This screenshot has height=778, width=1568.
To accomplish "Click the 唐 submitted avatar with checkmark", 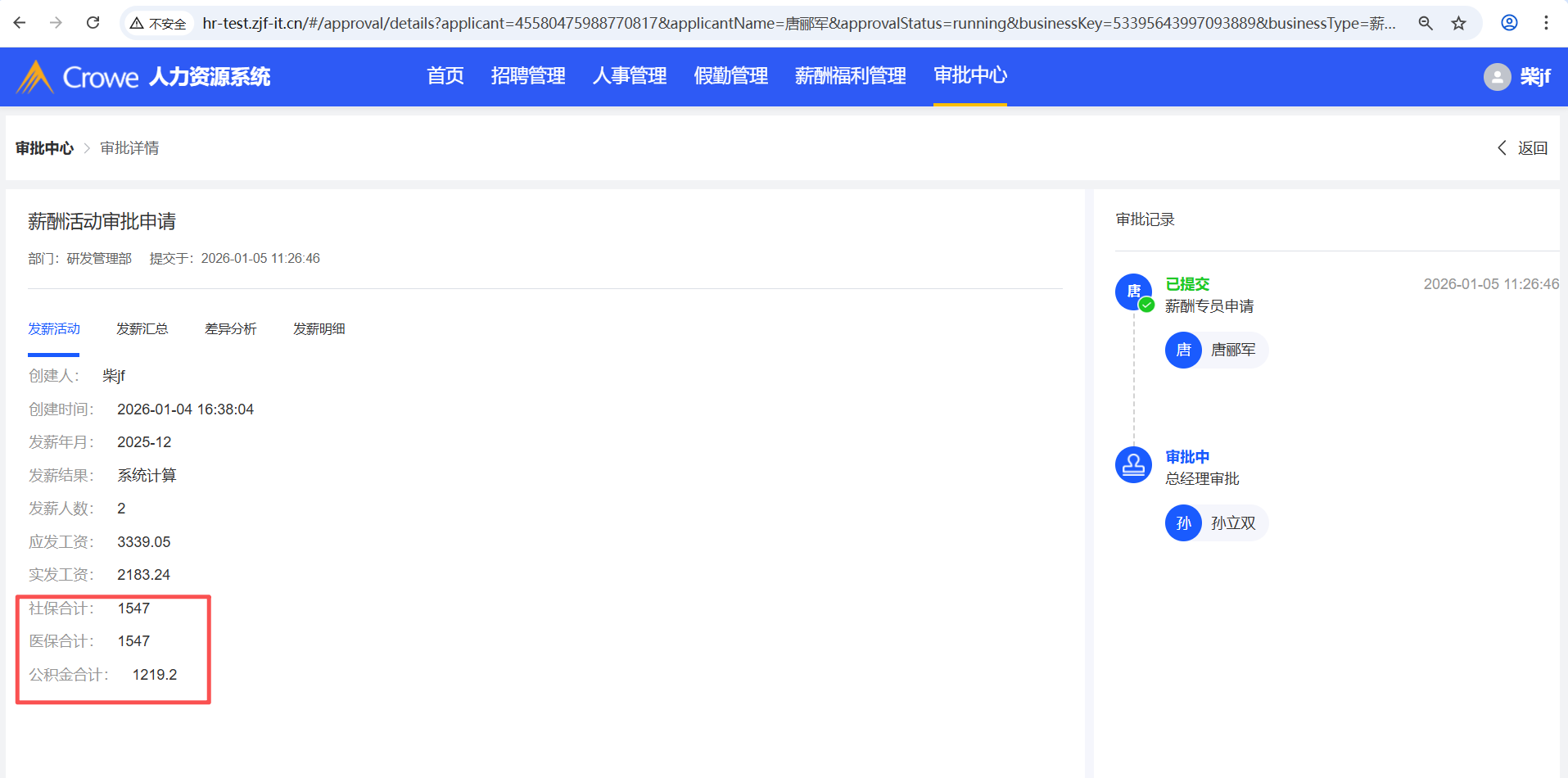I will pos(1134,292).
